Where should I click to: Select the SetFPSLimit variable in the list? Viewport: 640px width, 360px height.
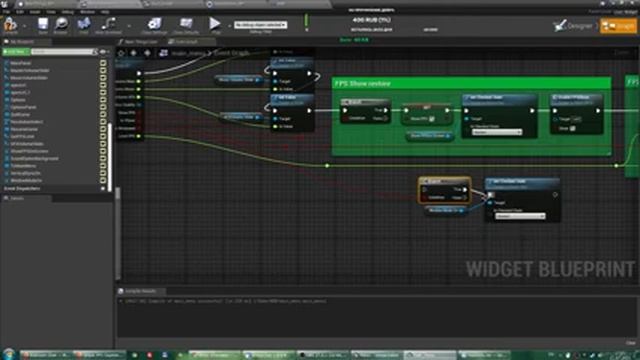[x=22, y=136]
